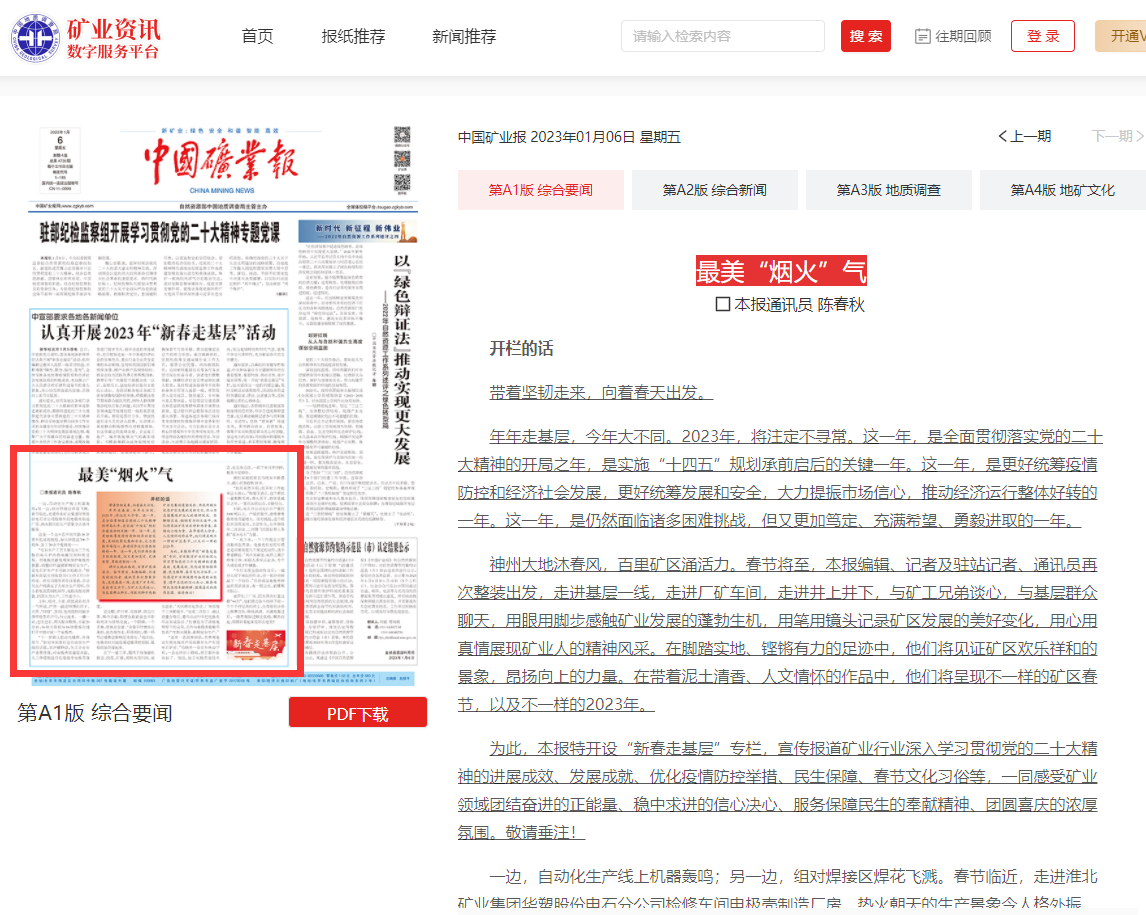
Task: Select the 第A1版 综合要闻 tab
Action: pos(540,190)
